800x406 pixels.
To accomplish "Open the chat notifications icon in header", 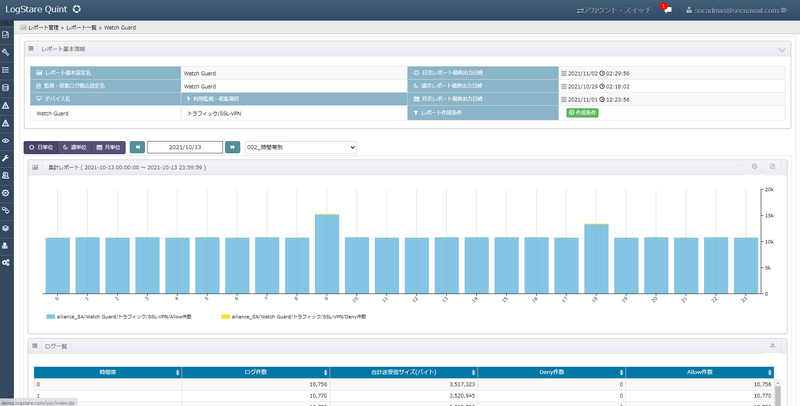I will tap(667, 9).
